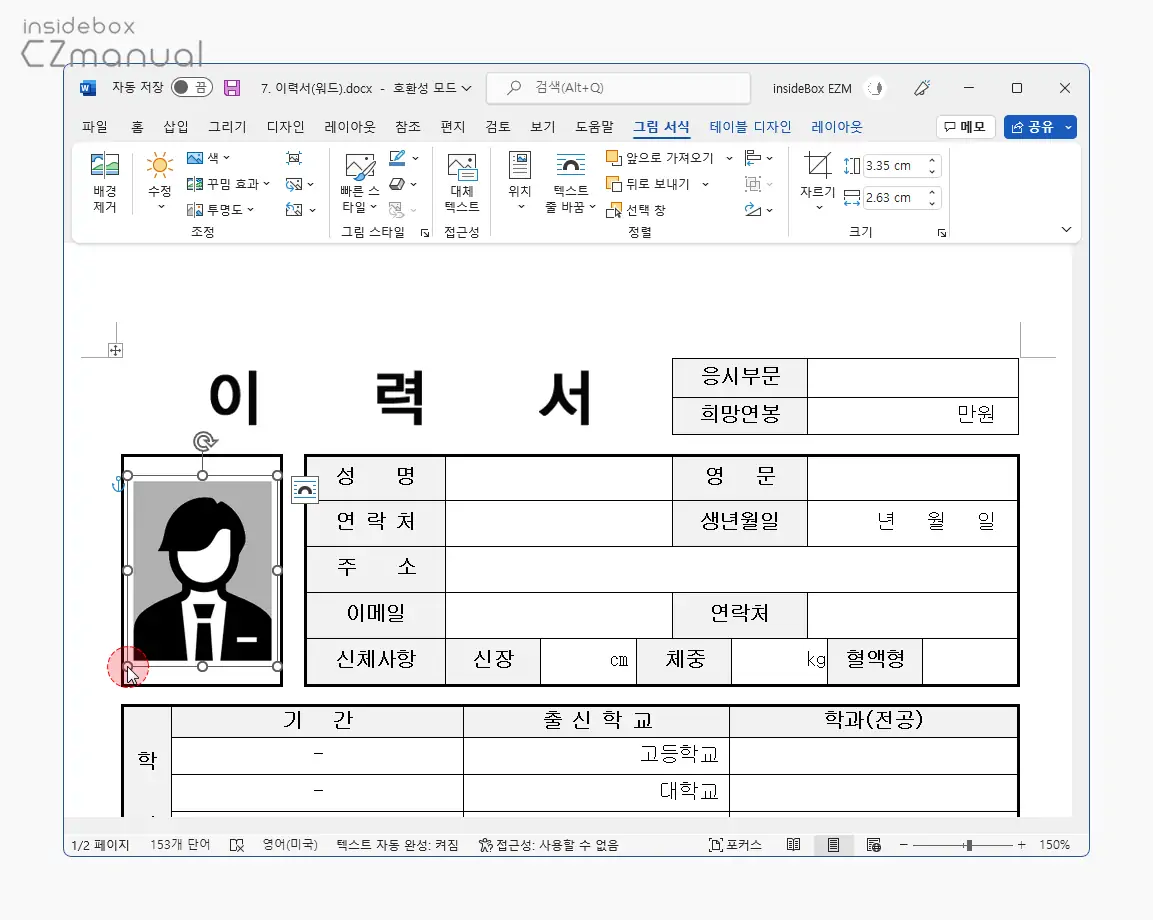
Task: Click the change picture icon
Action: click(294, 184)
